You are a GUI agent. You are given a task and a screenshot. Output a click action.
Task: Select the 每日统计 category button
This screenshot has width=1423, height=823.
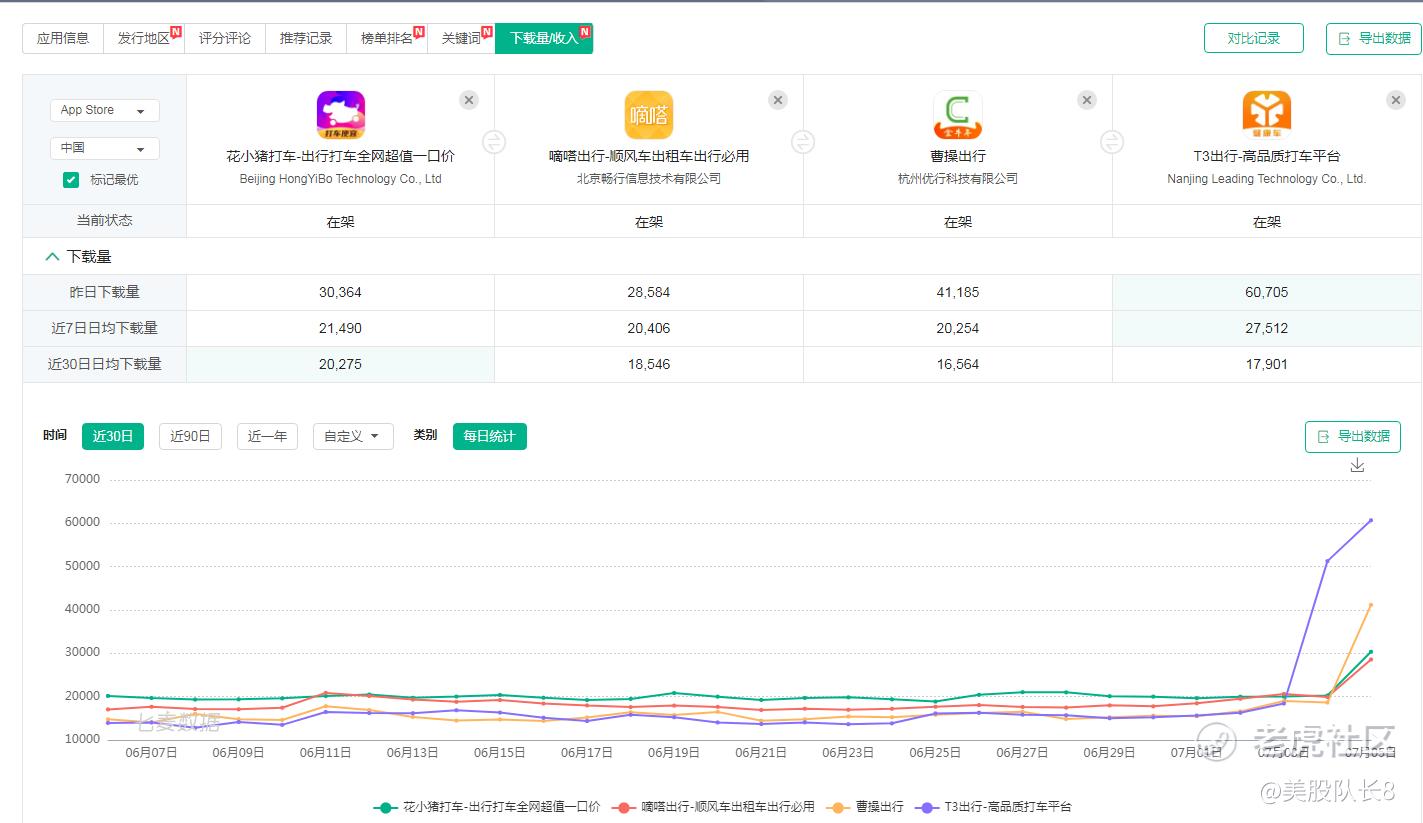[x=489, y=436]
